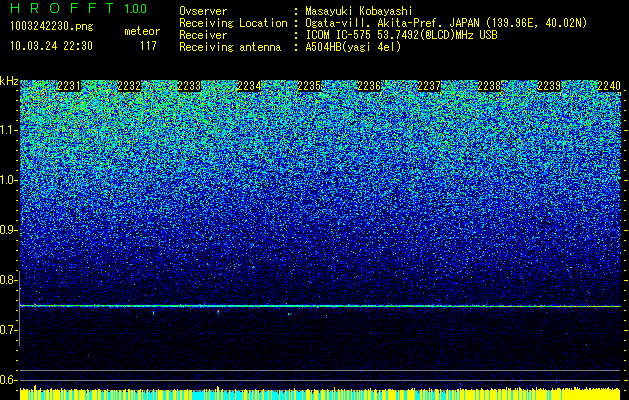Click the Receiving antenna label
Image resolution: width=629 pixels, height=400 pixels.
(x=230, y=47)
